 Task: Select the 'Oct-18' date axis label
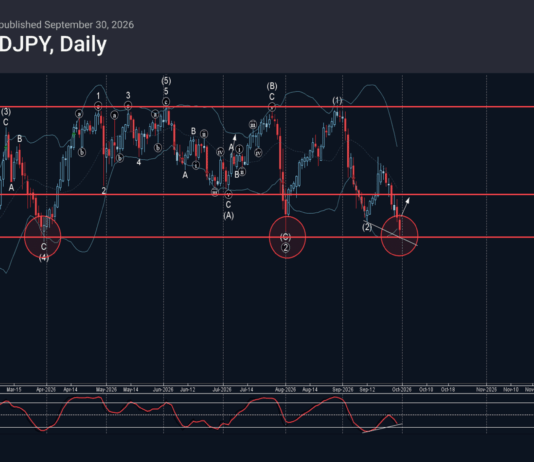click(448, 389)
